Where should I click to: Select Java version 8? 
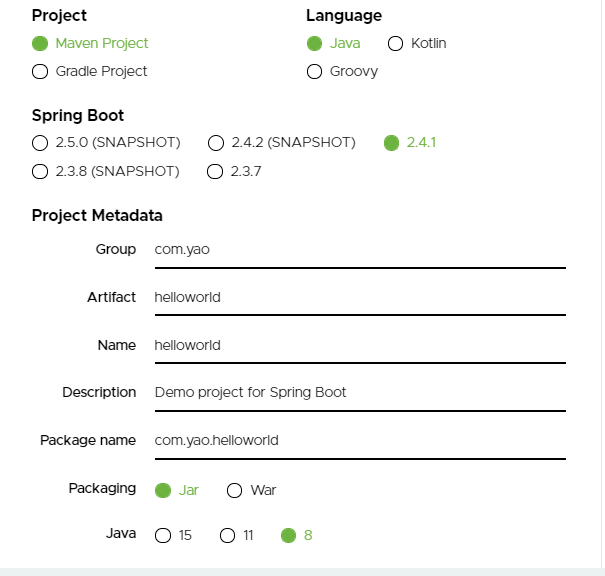pos(289,536)
